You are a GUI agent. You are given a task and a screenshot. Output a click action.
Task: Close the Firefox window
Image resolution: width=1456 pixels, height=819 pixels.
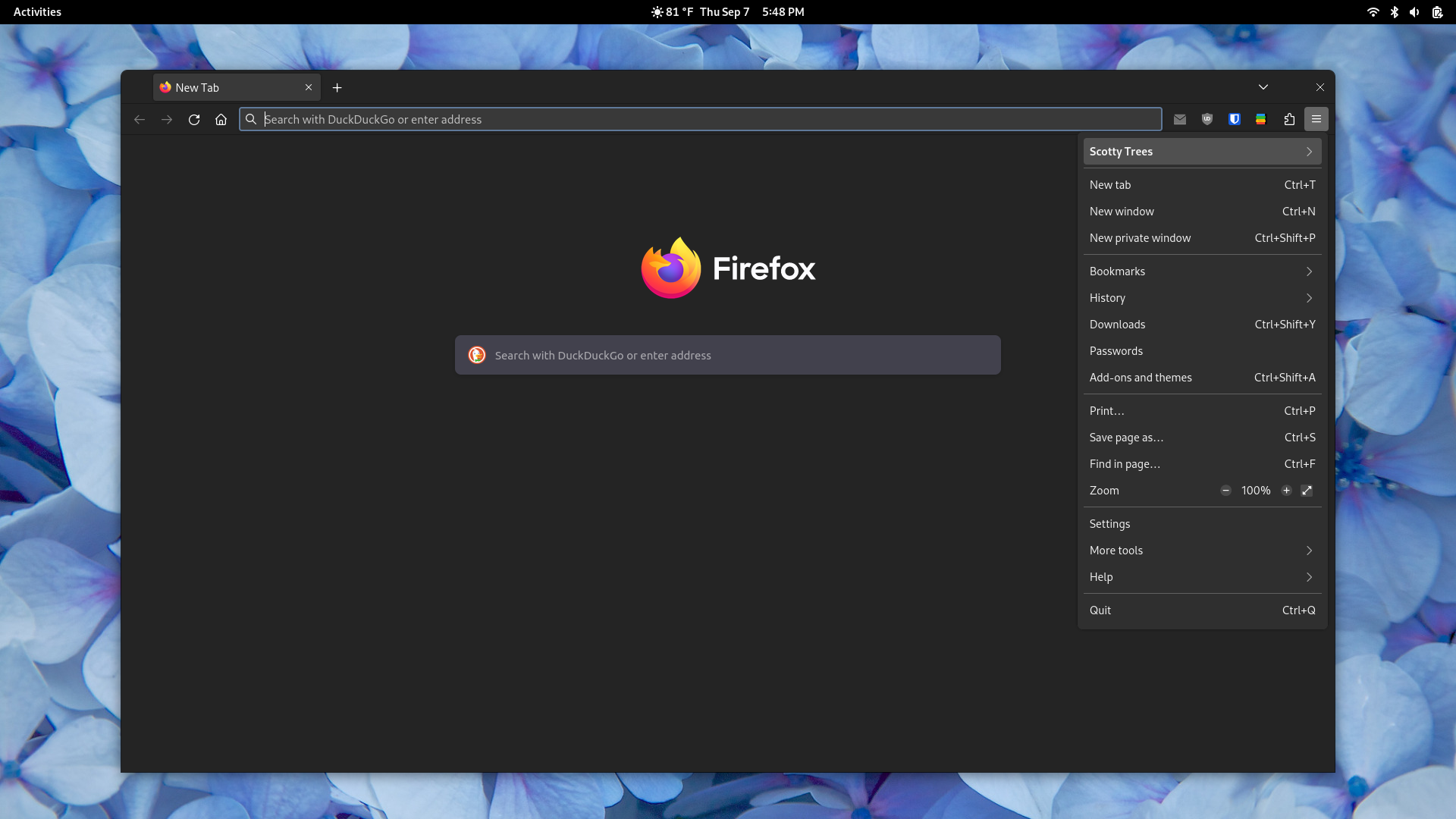(x=1320, y=87)
